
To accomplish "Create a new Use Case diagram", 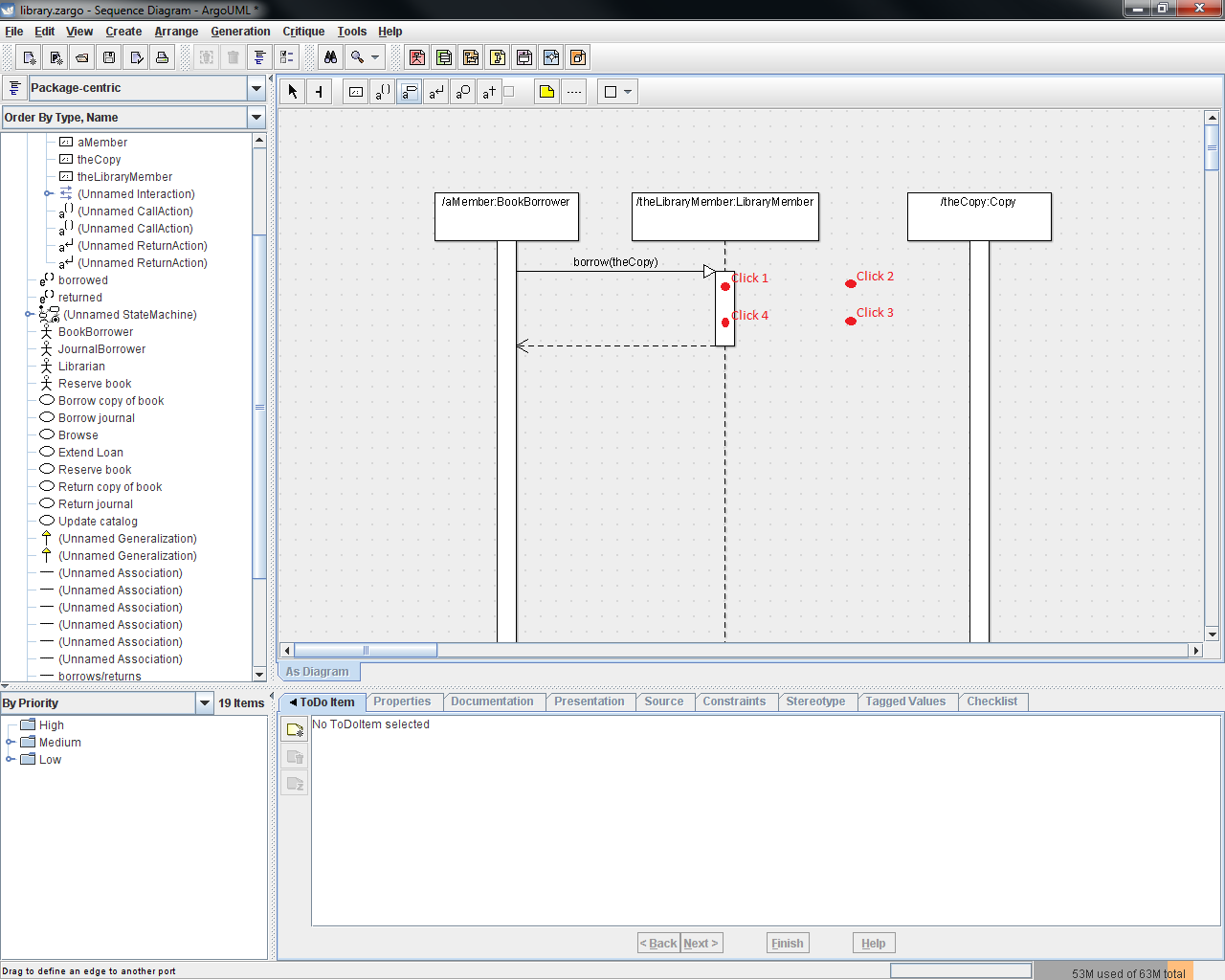I will coord(417,57).
